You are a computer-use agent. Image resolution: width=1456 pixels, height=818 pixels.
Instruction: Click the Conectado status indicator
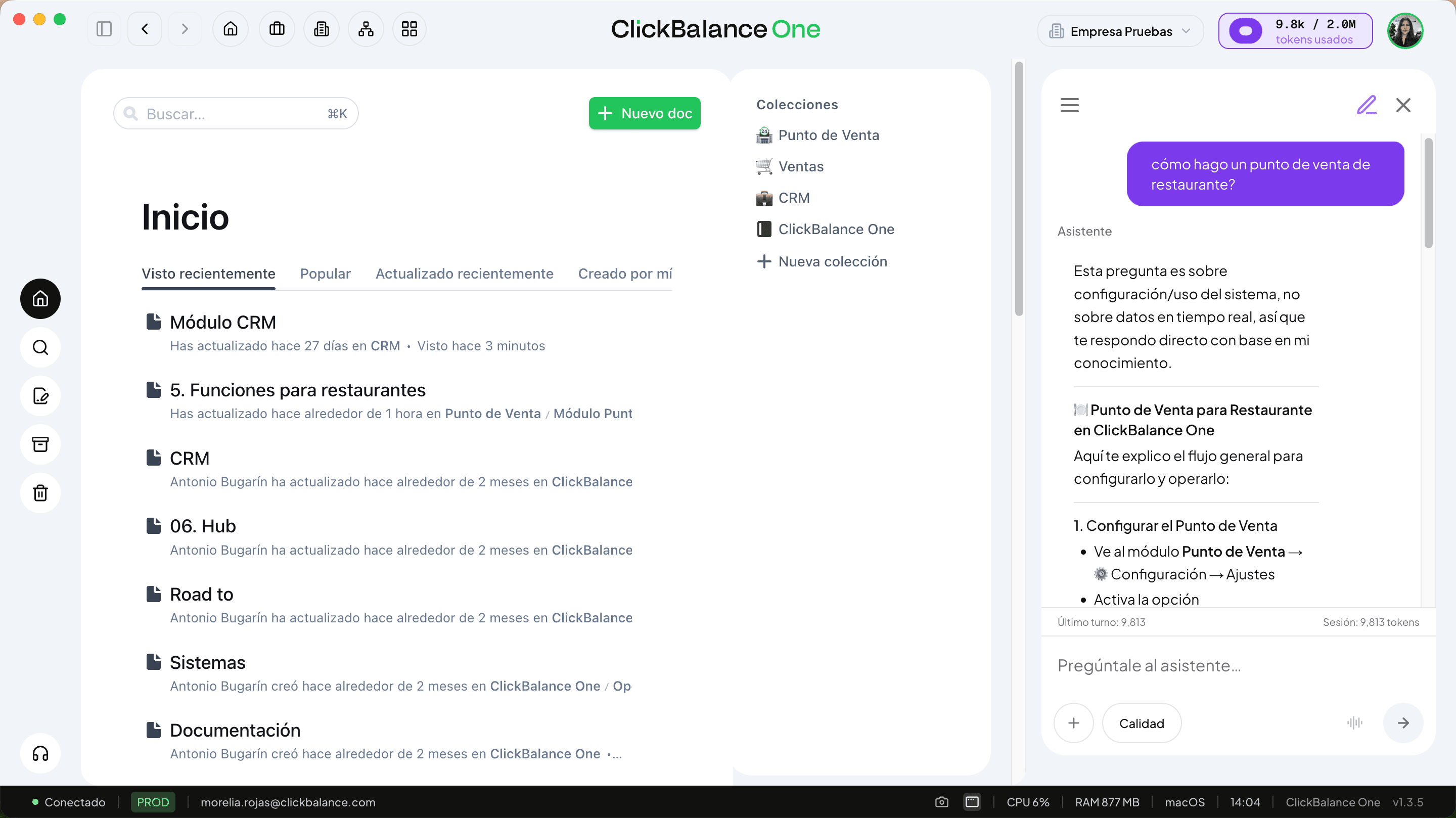point(68,802)
